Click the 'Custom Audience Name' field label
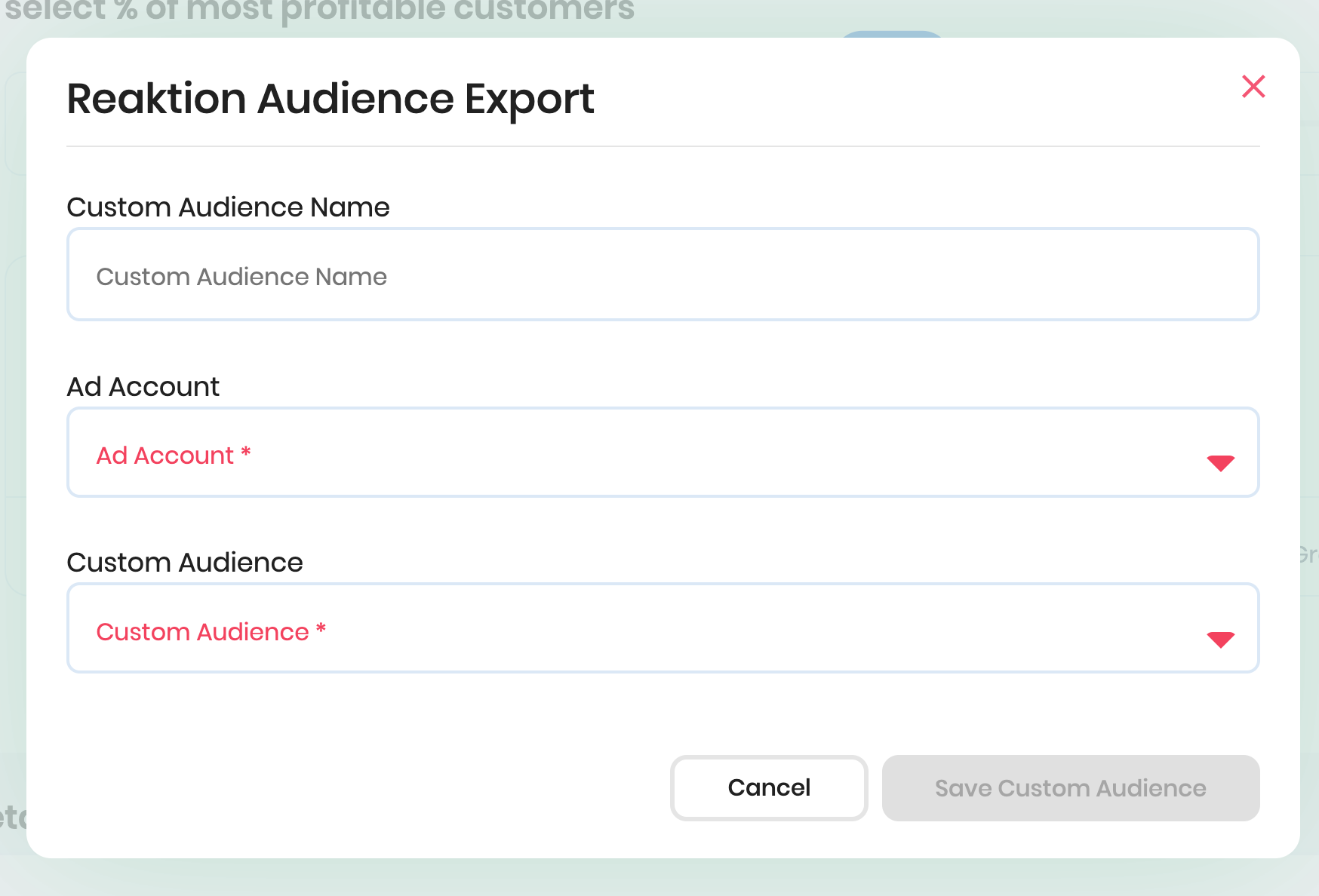The height and width of the screenshot is (896, 1319). pyautogui.click(x=228, y=207)
